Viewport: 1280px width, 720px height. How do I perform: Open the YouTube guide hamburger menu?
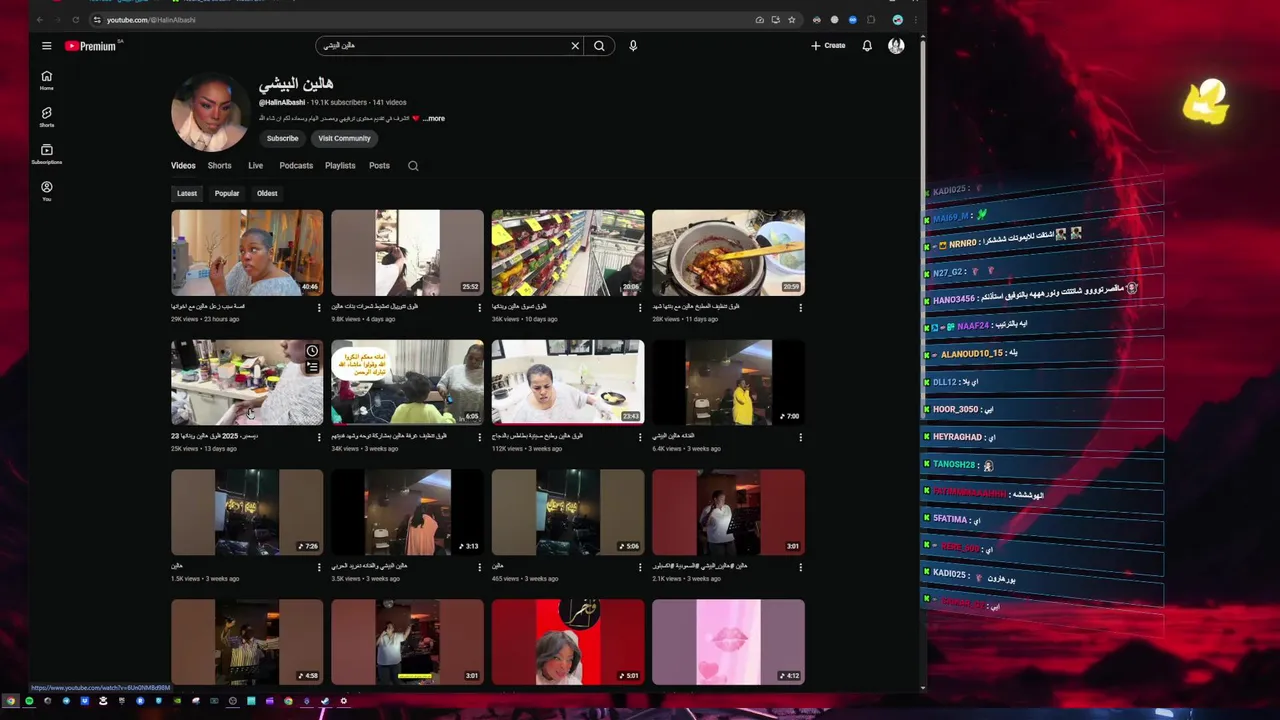pos(46,45)
